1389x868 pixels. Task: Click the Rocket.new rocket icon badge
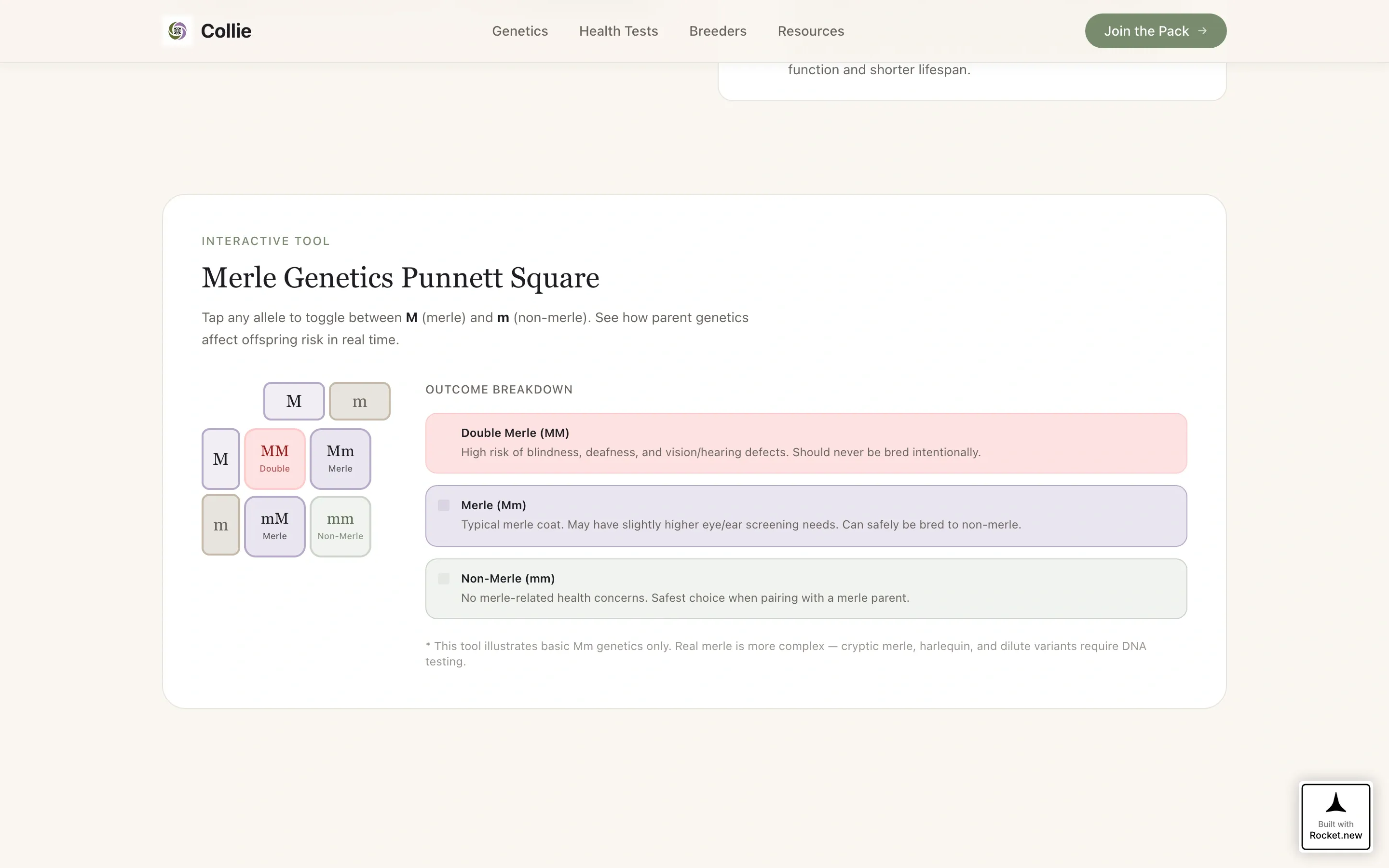pyautogui.click(x=1335, y=816)
